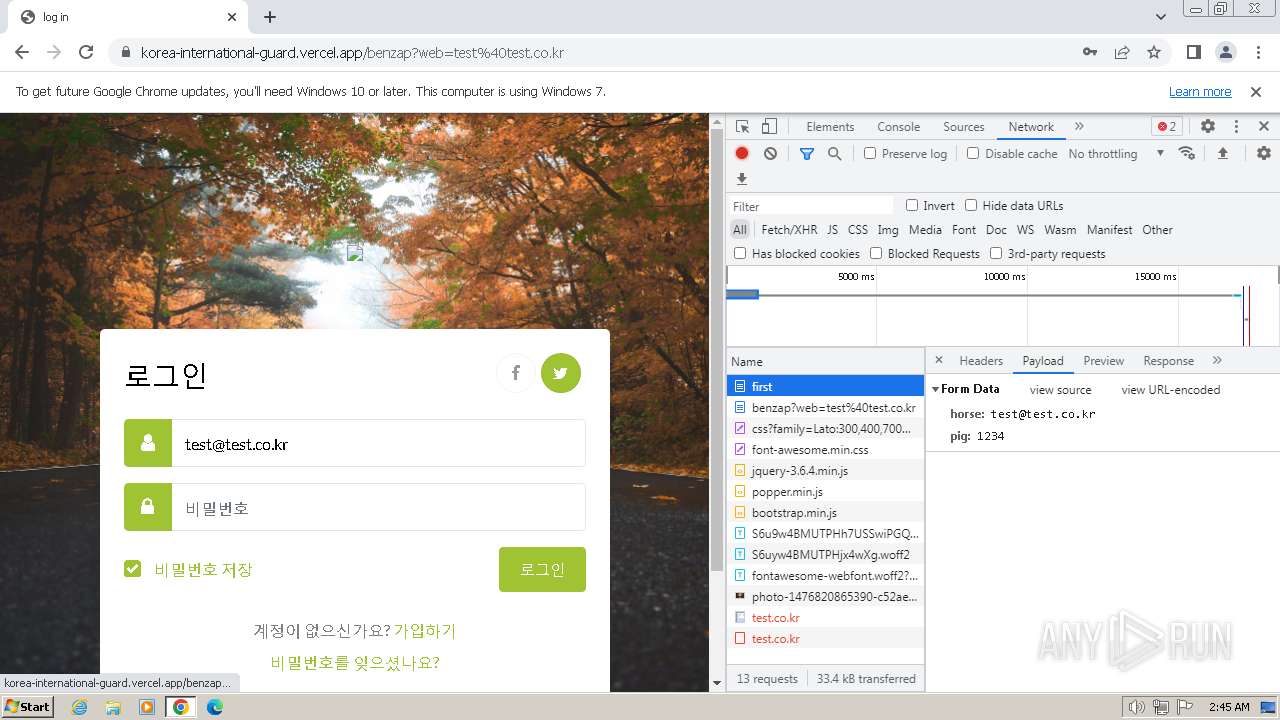Check Blocked Requests option
This screenshot has width=1280, height=720.
[876, 253]
